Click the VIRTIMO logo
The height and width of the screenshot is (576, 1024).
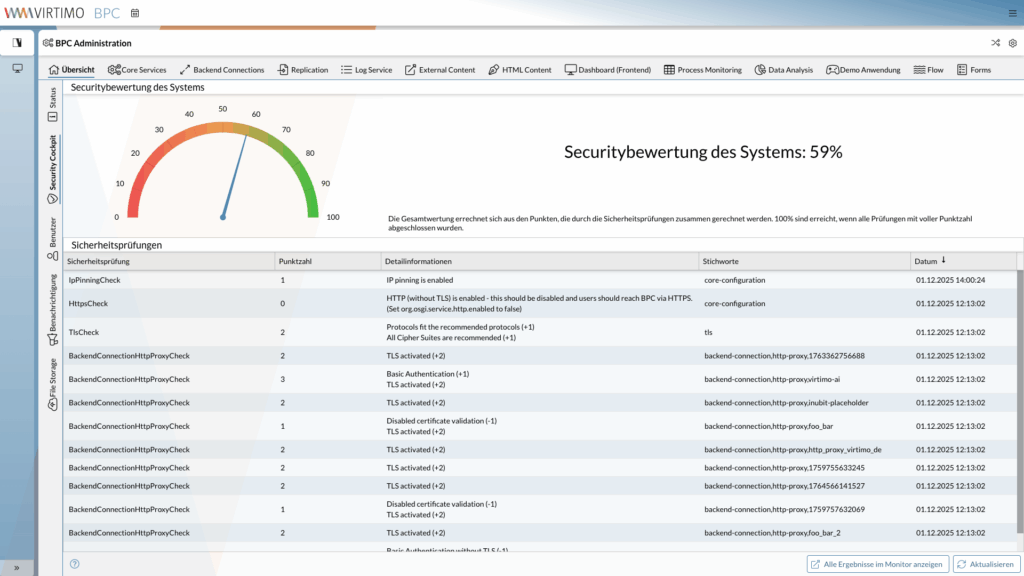[60, 13]
